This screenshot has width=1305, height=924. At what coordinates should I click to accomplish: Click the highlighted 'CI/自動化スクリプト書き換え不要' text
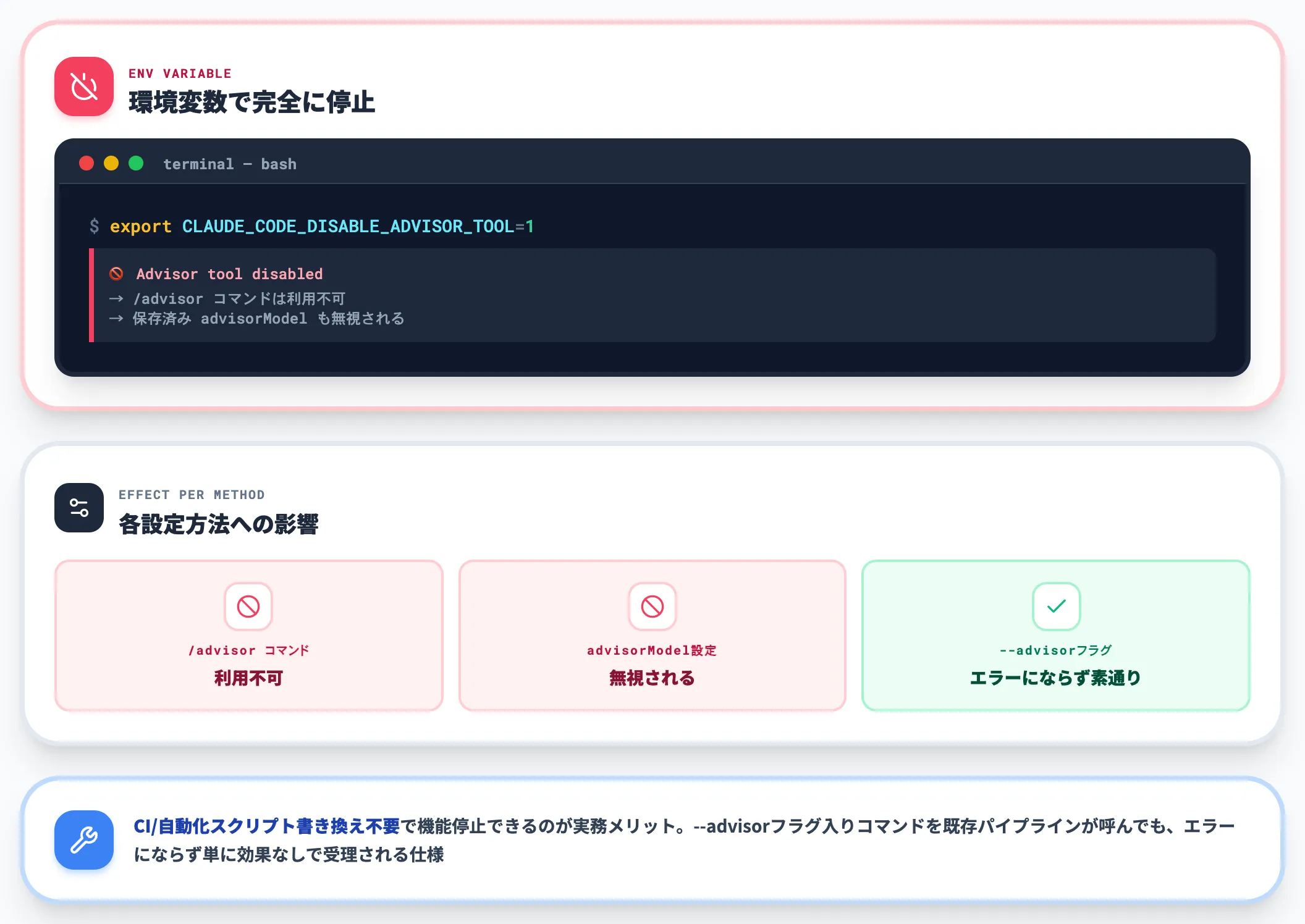coord(267,826)
